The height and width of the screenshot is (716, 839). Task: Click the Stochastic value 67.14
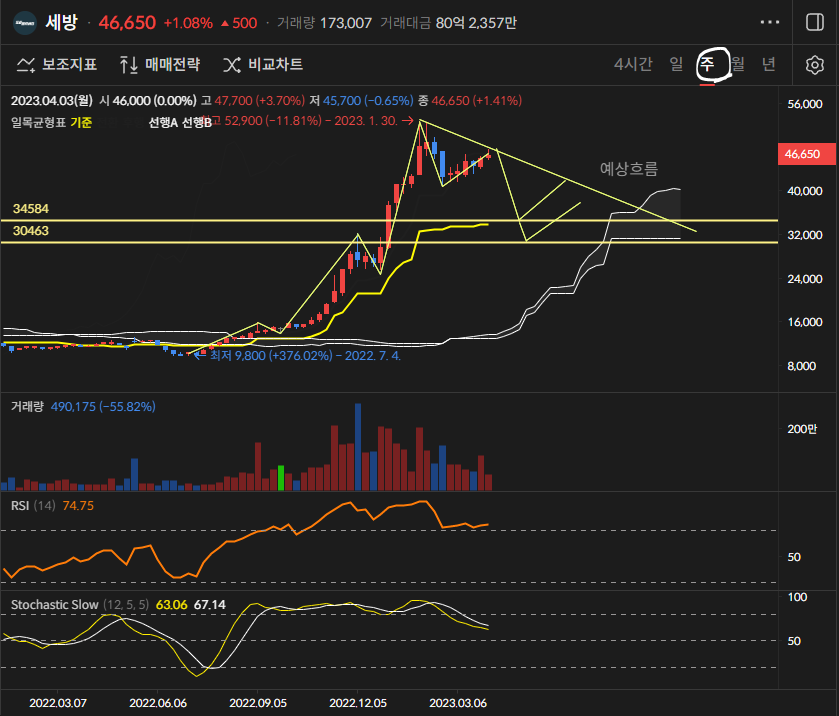tap(210, 605)
